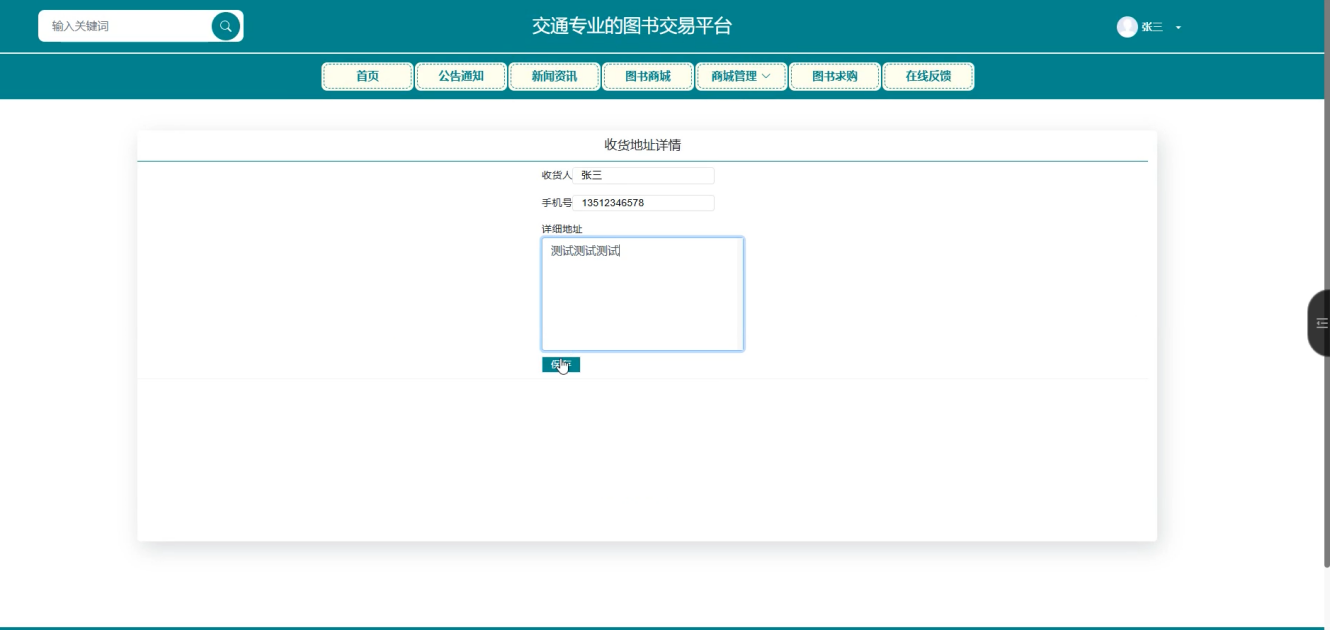Click the 保存 save button

tap(561, 364)
